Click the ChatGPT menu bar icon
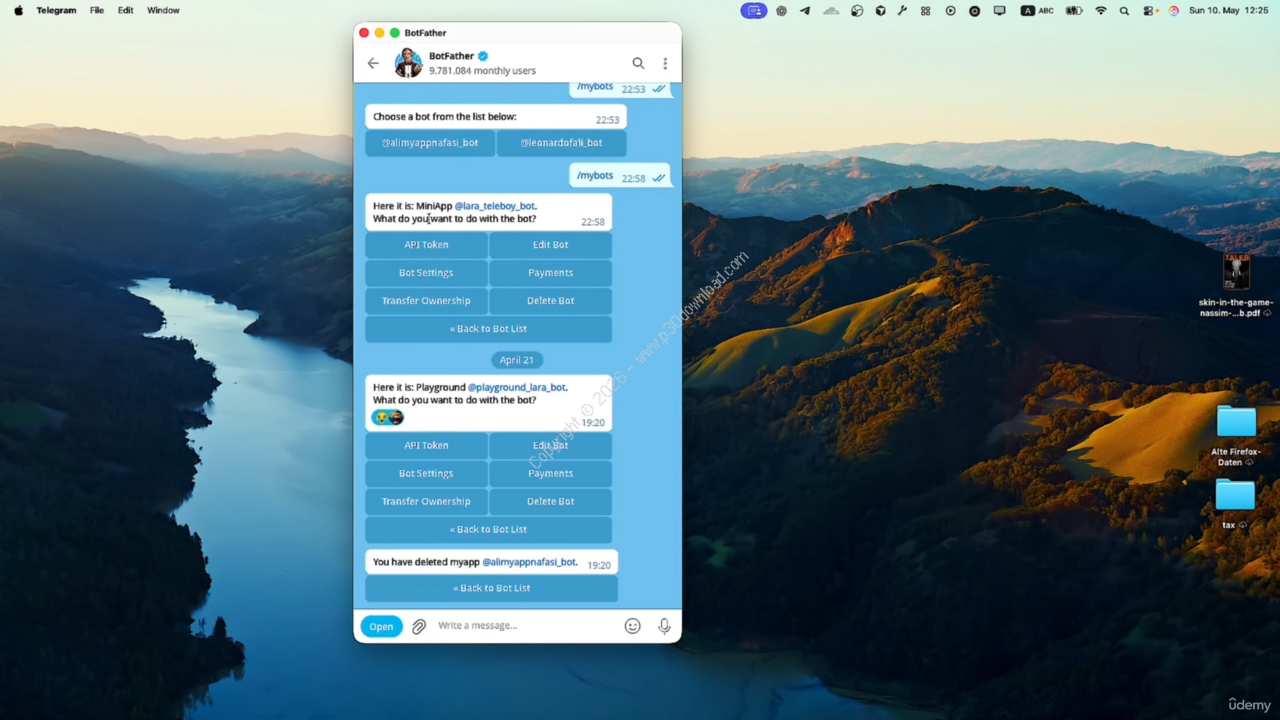This screenshot has height=720, width=1280. tap(781, 11)
